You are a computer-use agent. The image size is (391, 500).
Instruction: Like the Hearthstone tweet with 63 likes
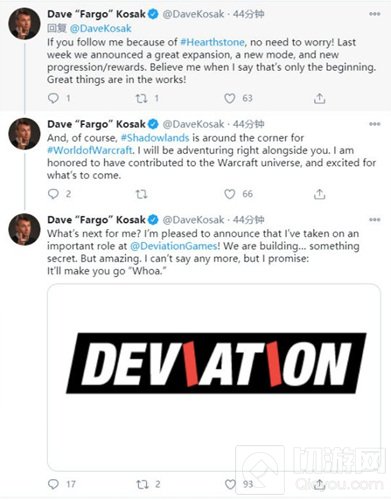230,98
